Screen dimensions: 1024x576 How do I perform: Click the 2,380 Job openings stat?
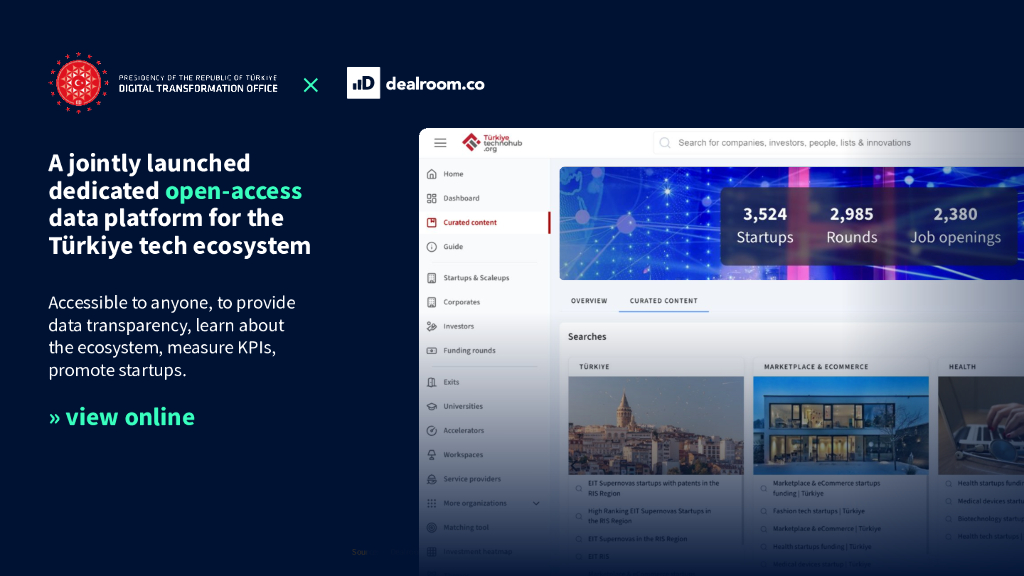point(955,225)
